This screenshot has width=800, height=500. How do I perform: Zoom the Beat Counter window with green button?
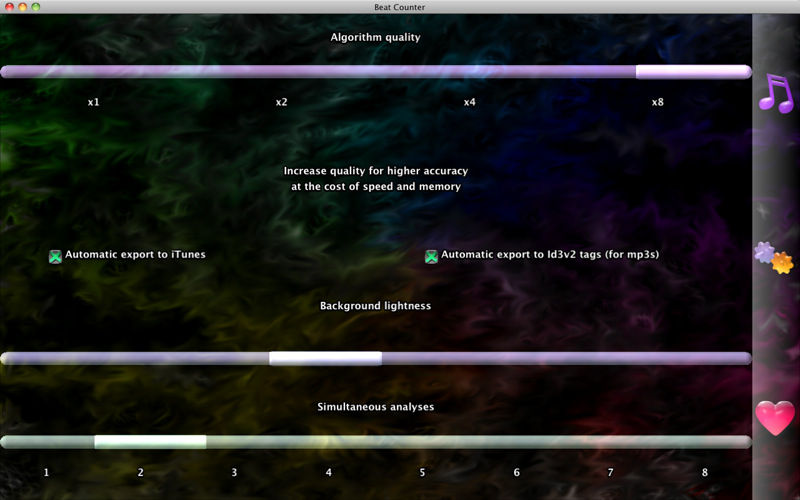(x=36, y=7)
